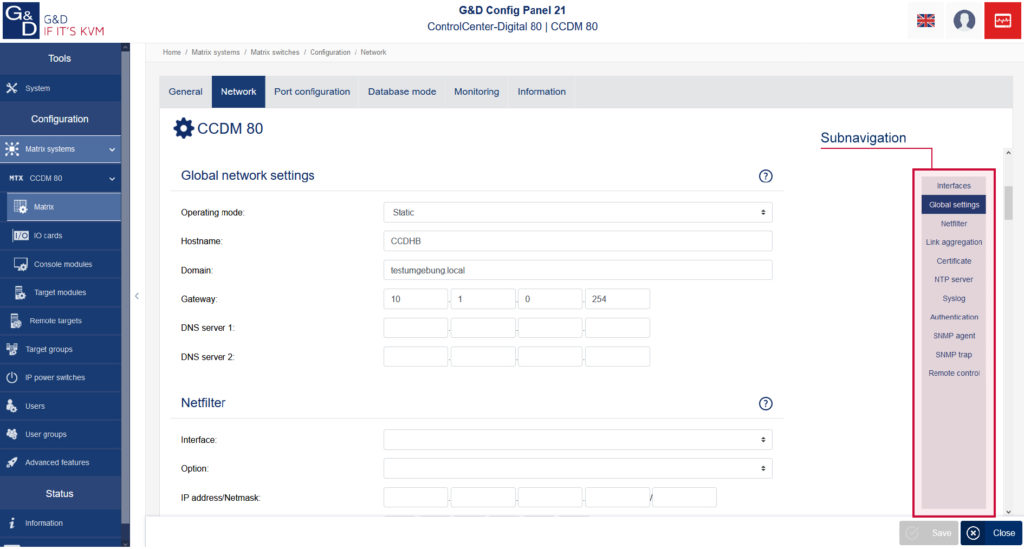
Task: Click the MTX icon beside CCDM 80
Action: point(16,178)
